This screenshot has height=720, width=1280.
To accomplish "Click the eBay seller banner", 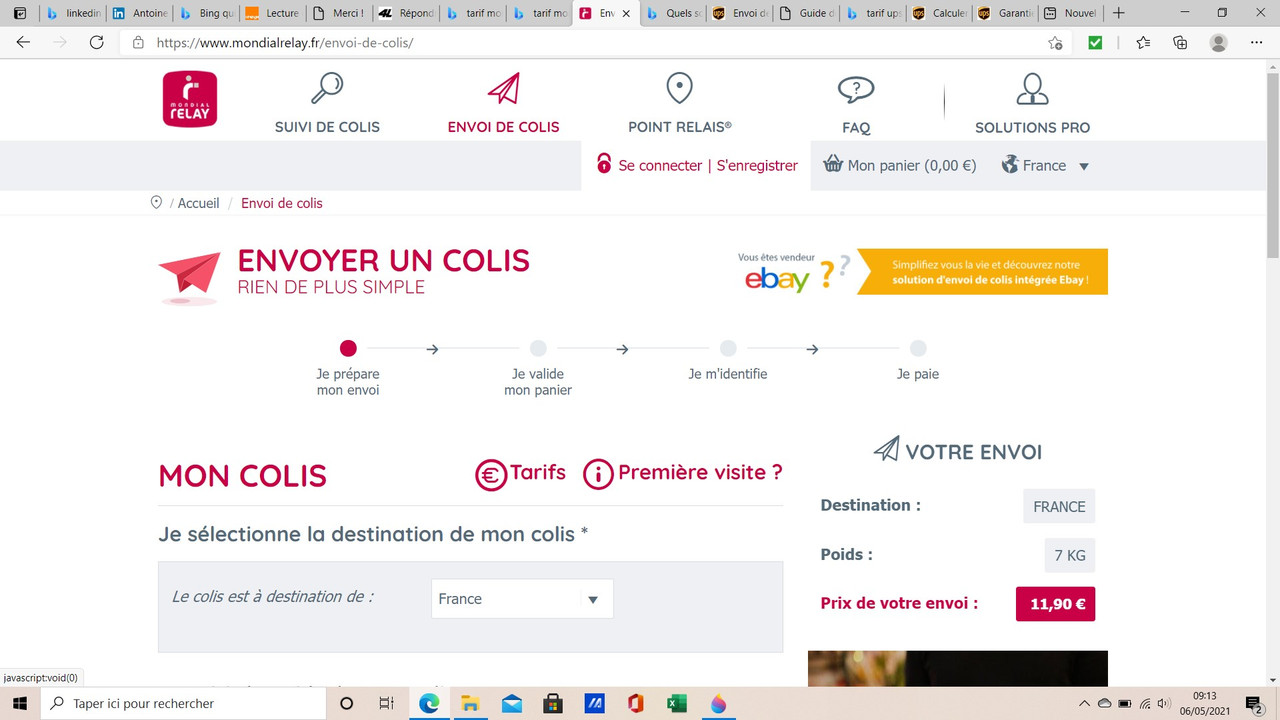I will (922, 271).
